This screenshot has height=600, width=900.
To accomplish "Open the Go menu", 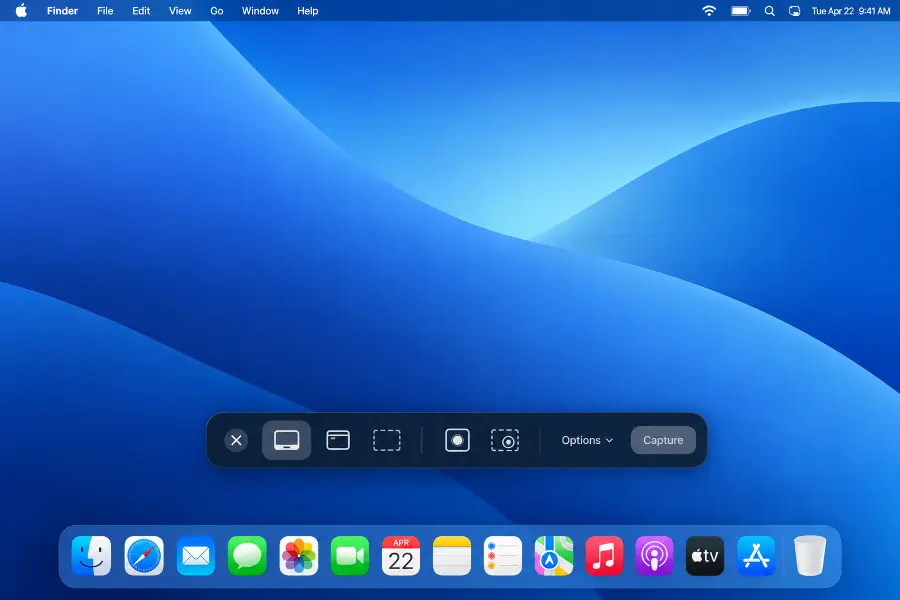I will click(216, 11).
